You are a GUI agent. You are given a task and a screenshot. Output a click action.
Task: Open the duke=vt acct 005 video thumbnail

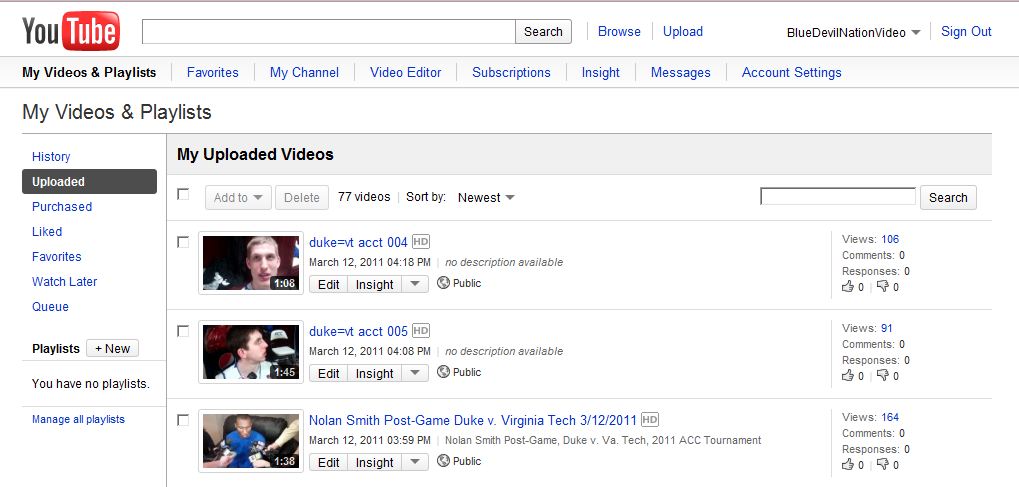coord(251,351)
